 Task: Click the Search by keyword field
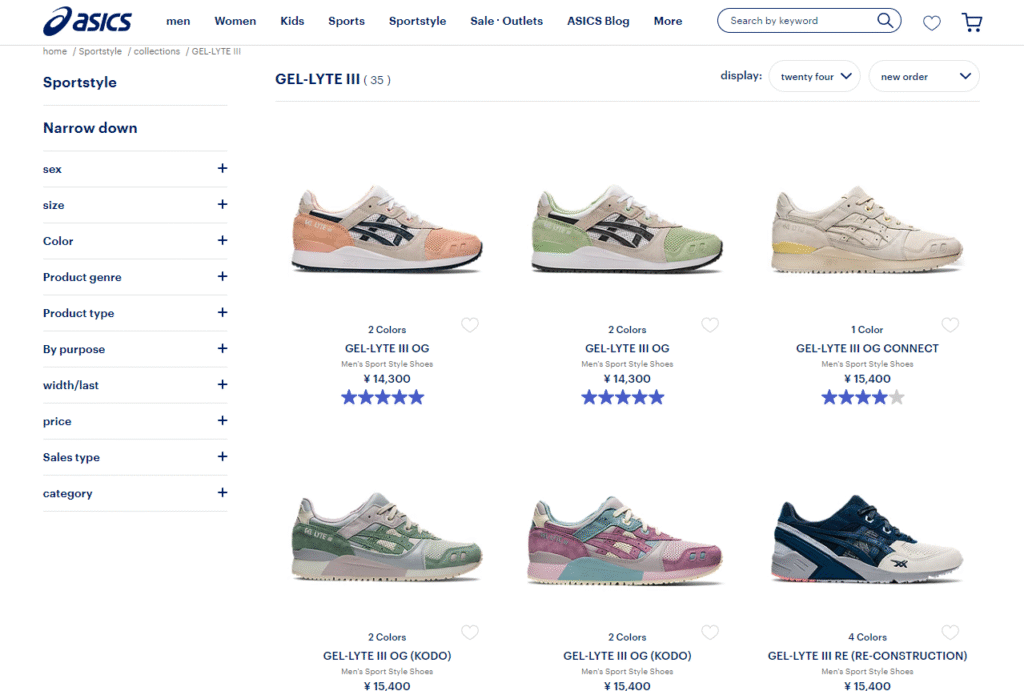click(x=800, y=20)
